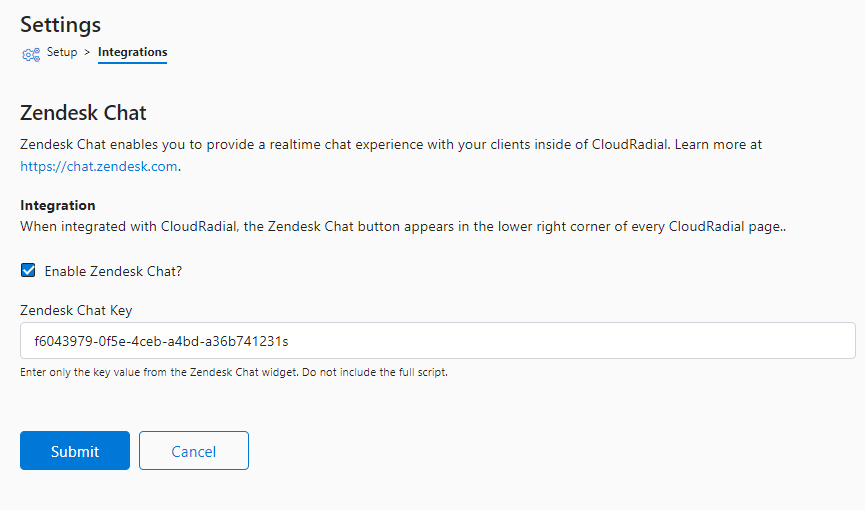Image resolution: width=865 pixels, height=510 pixels.
Task: Cancel the Zendesk Chat changes
Action: coord(194,450)
